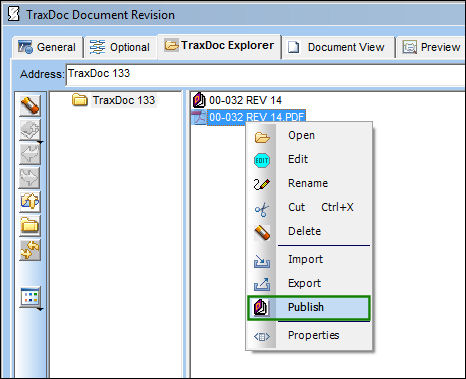Choose Open from context menu

click(308, 135)
